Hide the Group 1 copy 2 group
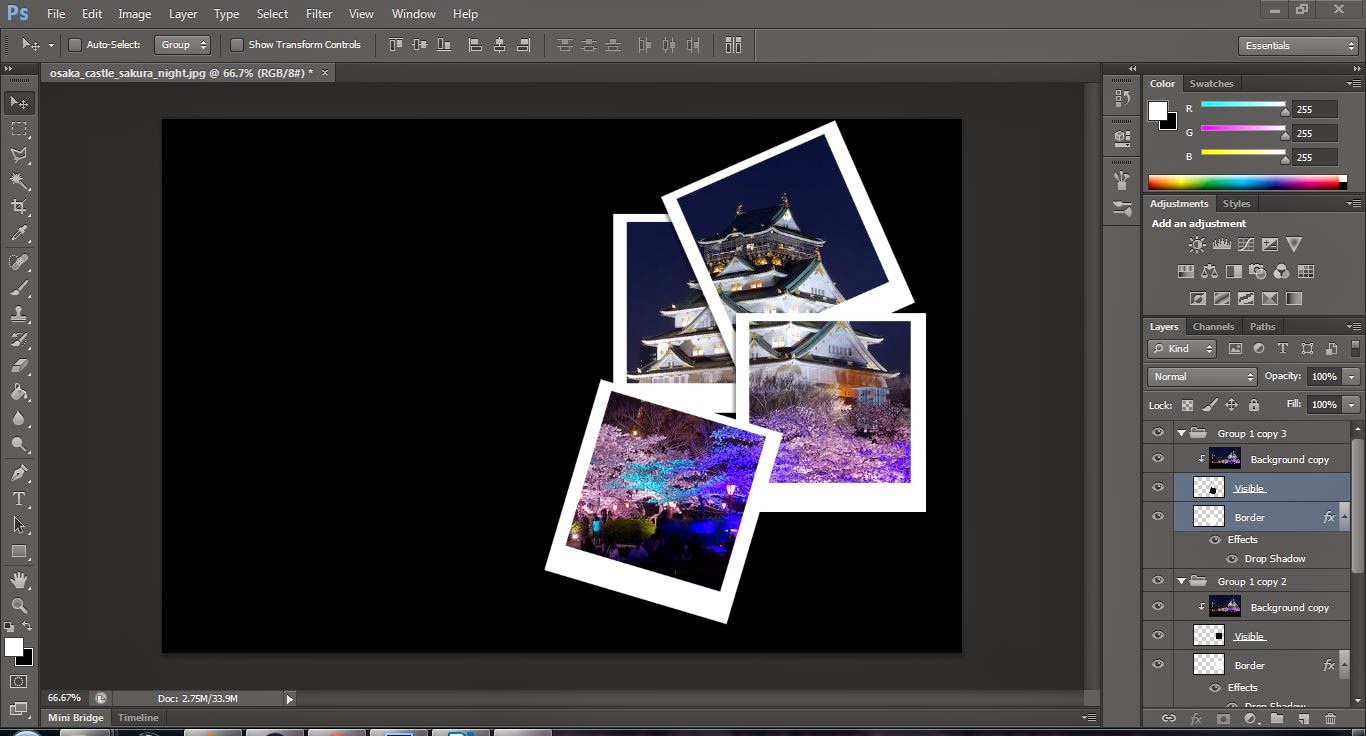1366x736 pixels. (1158, 581)
